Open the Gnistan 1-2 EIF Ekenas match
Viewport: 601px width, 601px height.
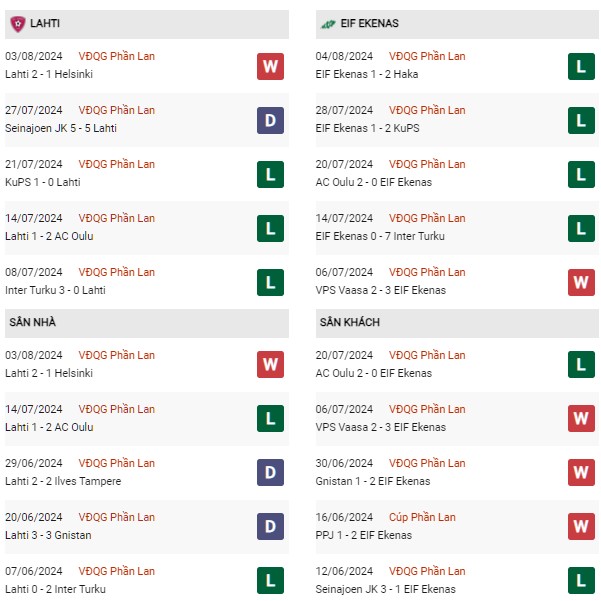tap(373, 481)
